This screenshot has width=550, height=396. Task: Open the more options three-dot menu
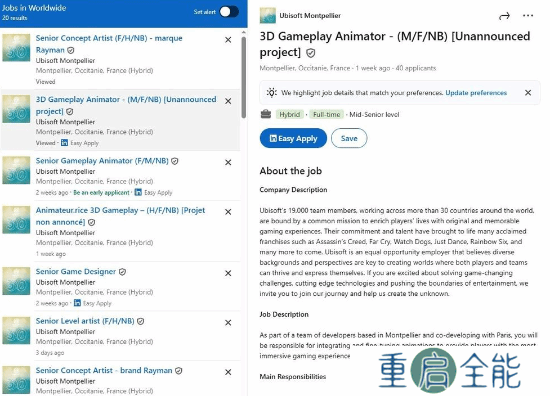pos(528,15)
